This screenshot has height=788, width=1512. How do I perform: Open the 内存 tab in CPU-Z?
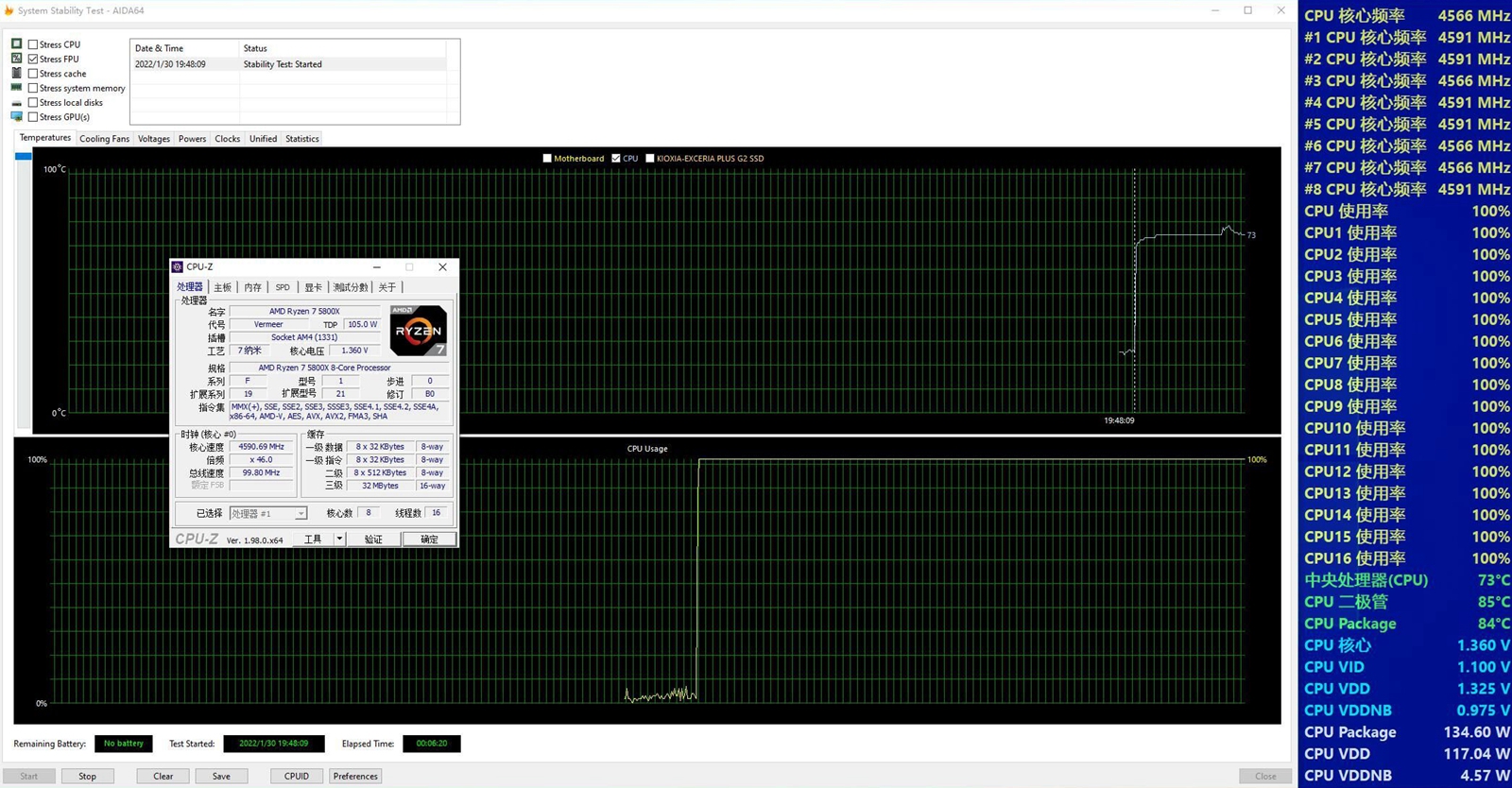tap(252, 287)
